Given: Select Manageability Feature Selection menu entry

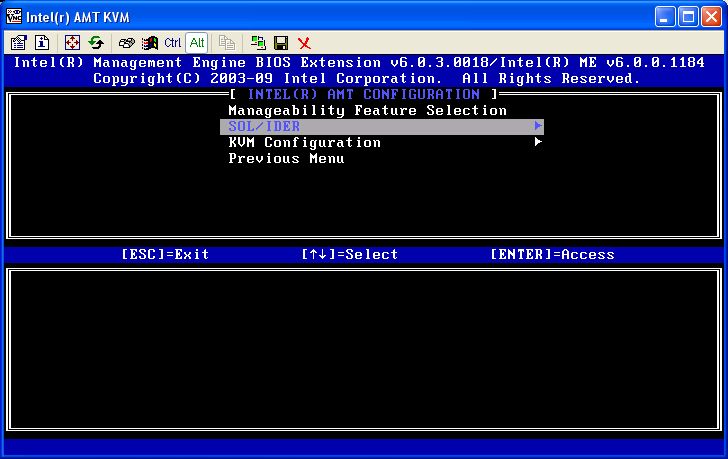Looking at the screenshot, I should pos(367,110).
